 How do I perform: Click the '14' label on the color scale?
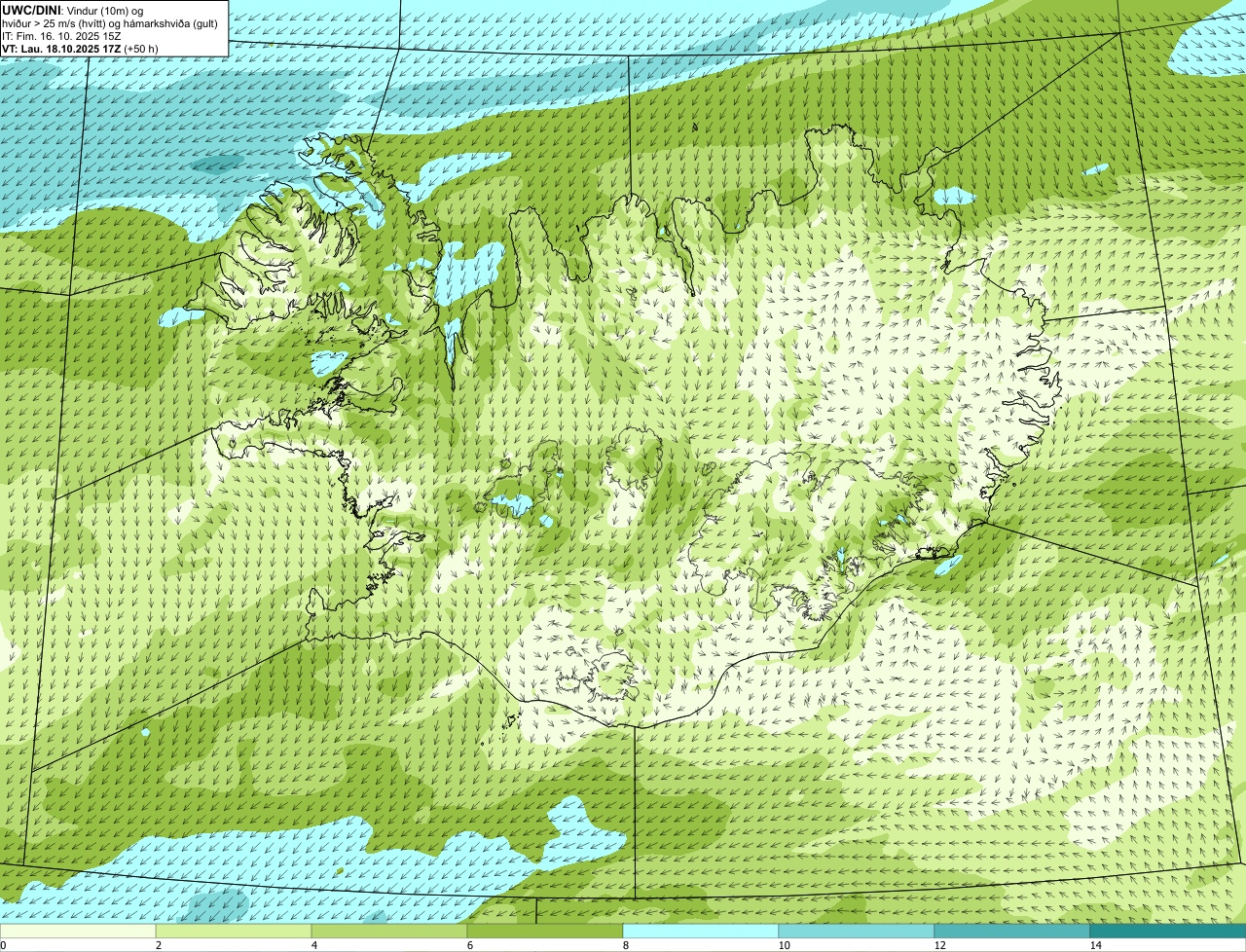coord(1095,945)
